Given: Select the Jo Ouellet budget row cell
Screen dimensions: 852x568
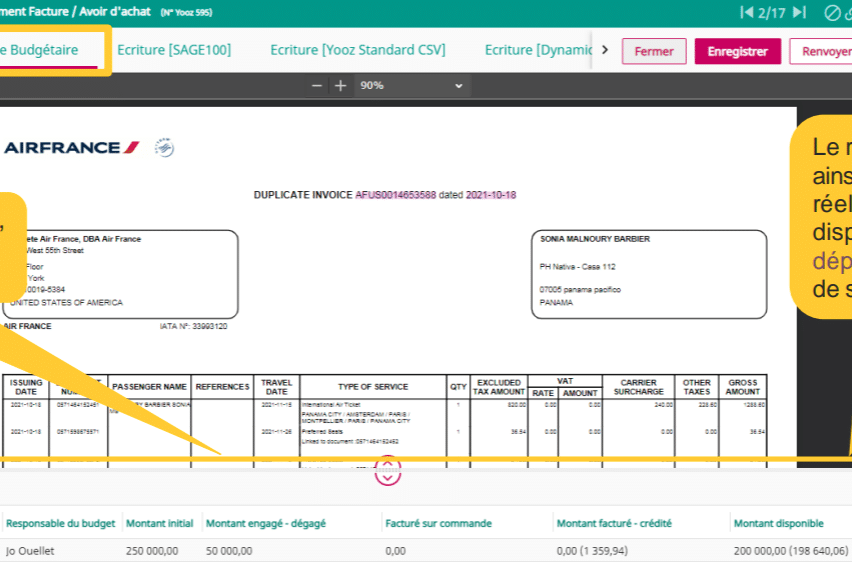Looking at the screenshot, I should (x=30, y=551).
